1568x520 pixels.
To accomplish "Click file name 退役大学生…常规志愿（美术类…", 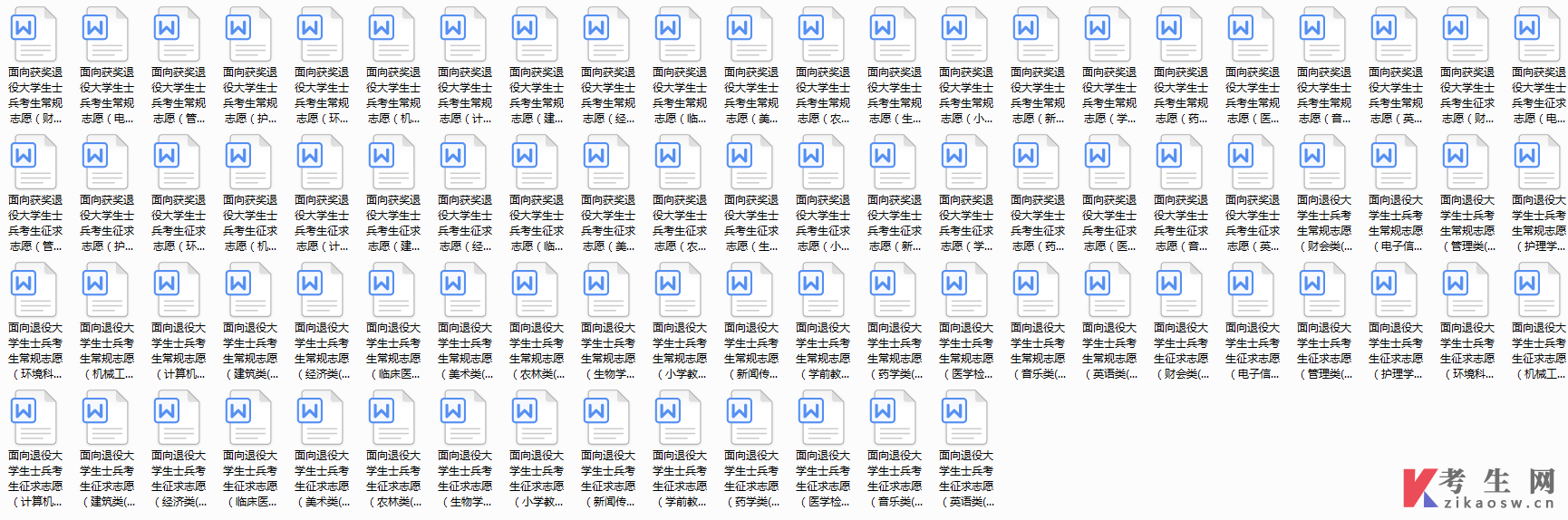I will [x=465, y=351].
